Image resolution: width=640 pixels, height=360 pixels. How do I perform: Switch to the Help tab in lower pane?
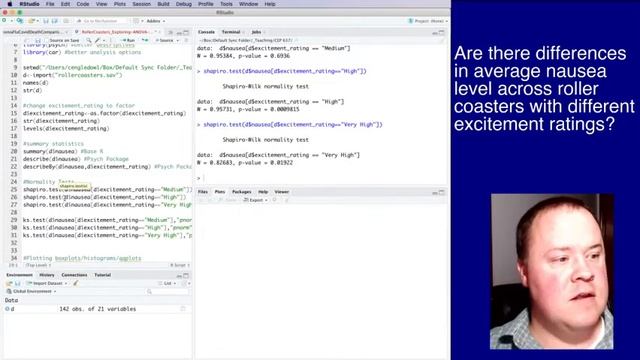pos(263,192)
